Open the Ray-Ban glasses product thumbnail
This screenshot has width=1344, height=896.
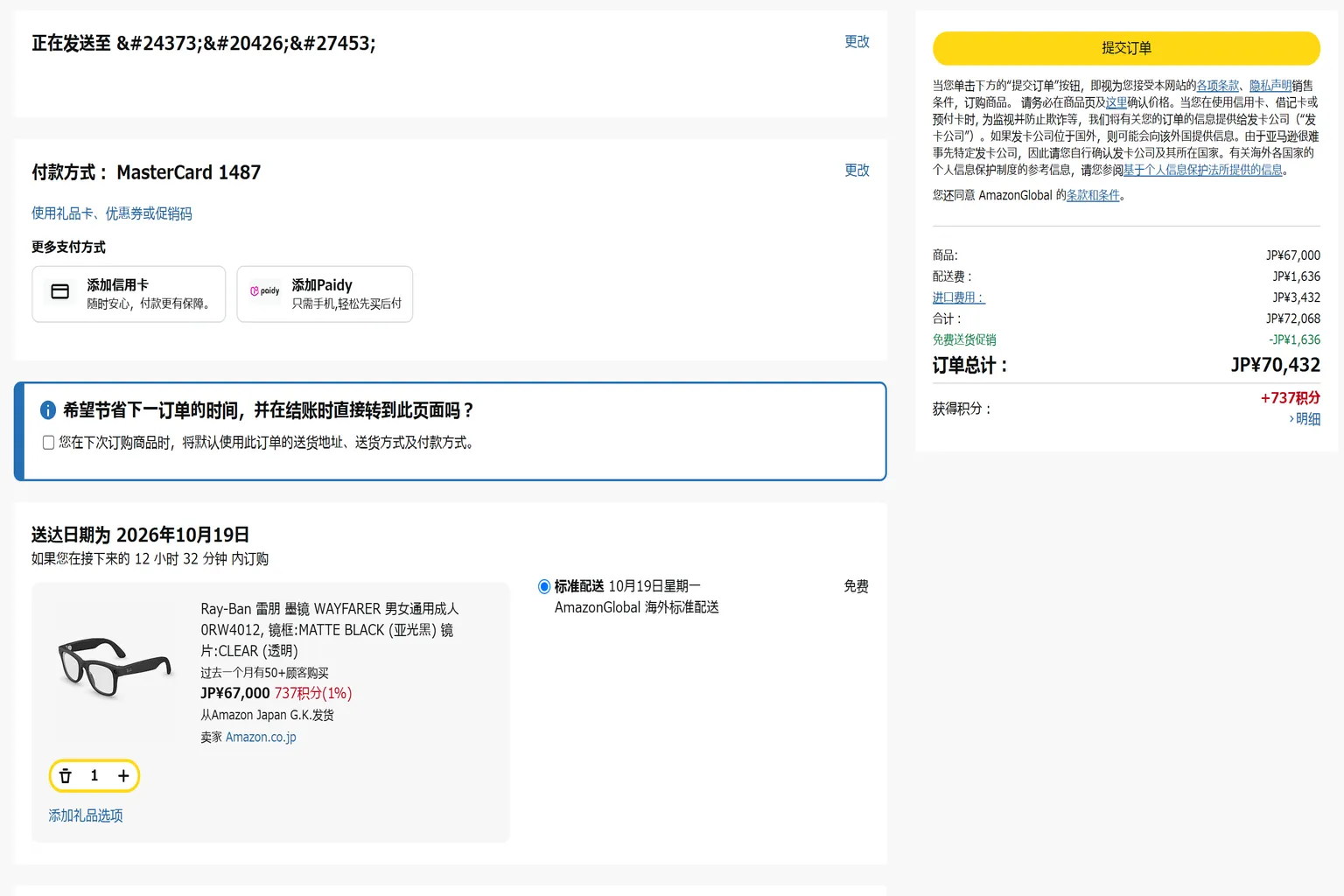pyautogui.click(x=114, y=668)
